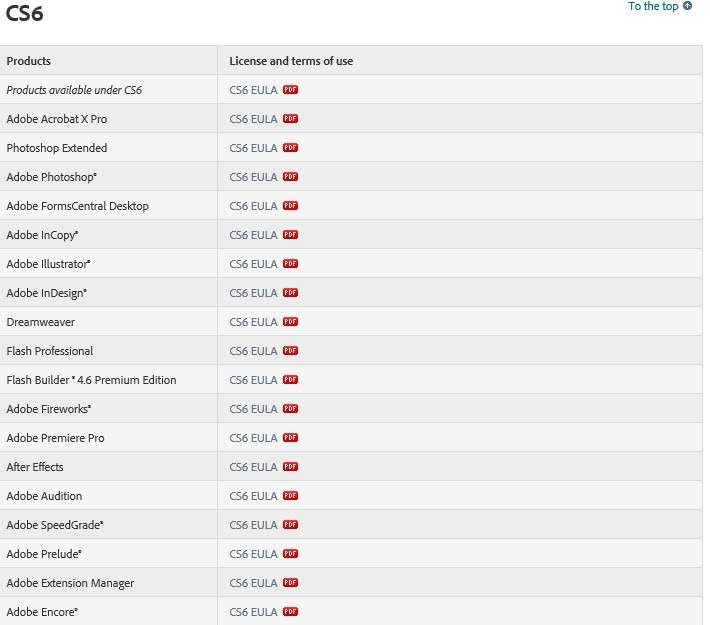710x625 pixels.
Task: Click the Photoshop Extended product name
Action: (x=57, y=148)
